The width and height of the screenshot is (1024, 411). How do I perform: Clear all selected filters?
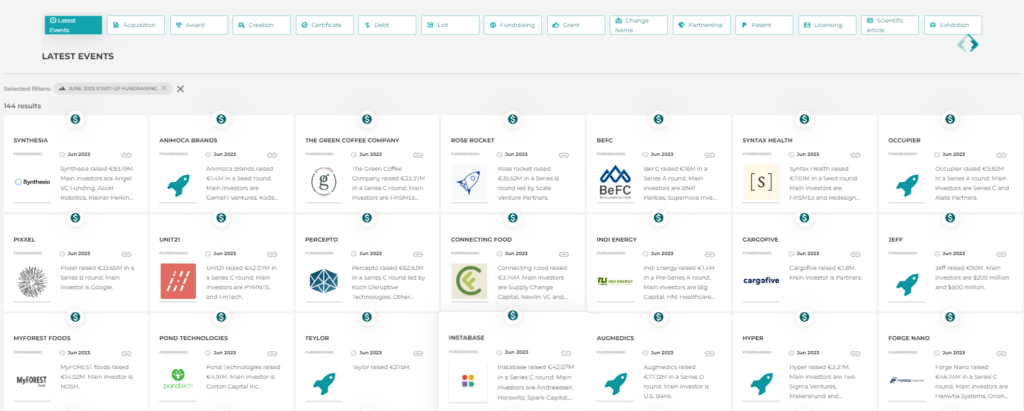(181, 89)
